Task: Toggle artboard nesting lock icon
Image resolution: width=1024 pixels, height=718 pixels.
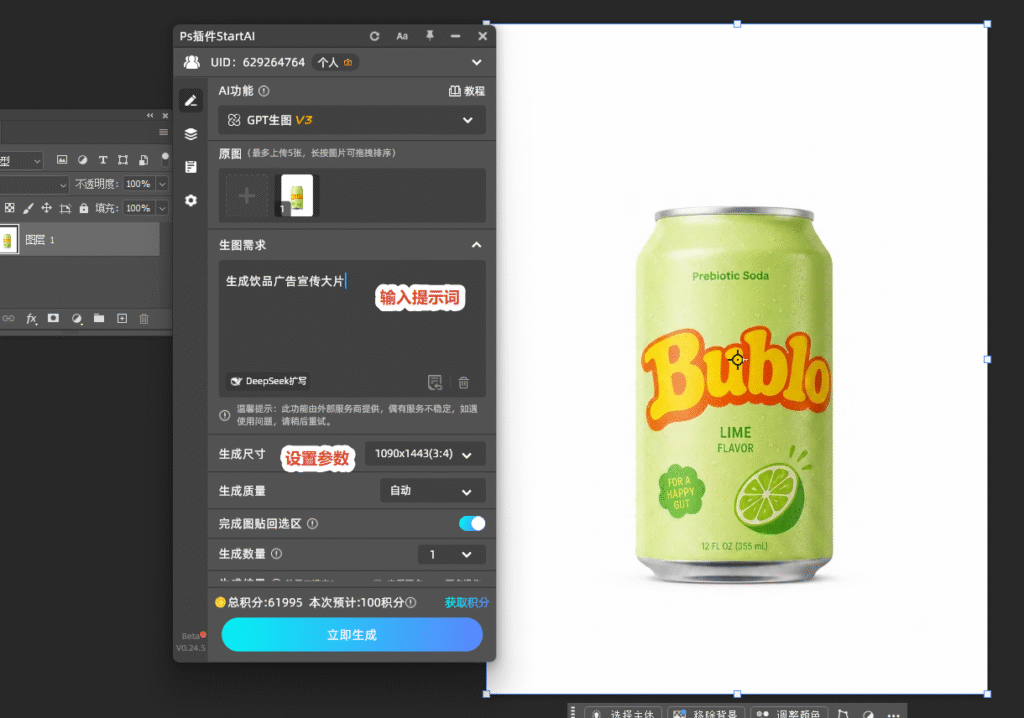Action: click(x=65, y=208)
